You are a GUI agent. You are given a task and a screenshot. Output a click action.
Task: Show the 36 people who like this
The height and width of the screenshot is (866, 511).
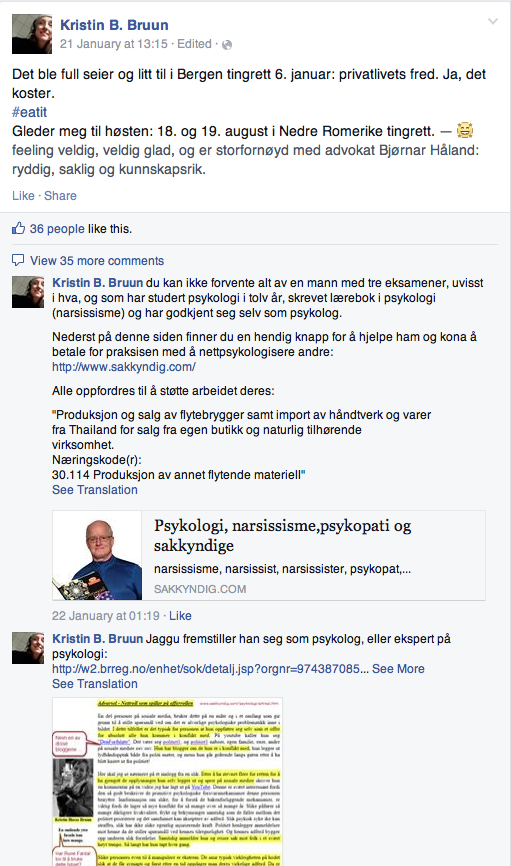click(57, 229)
